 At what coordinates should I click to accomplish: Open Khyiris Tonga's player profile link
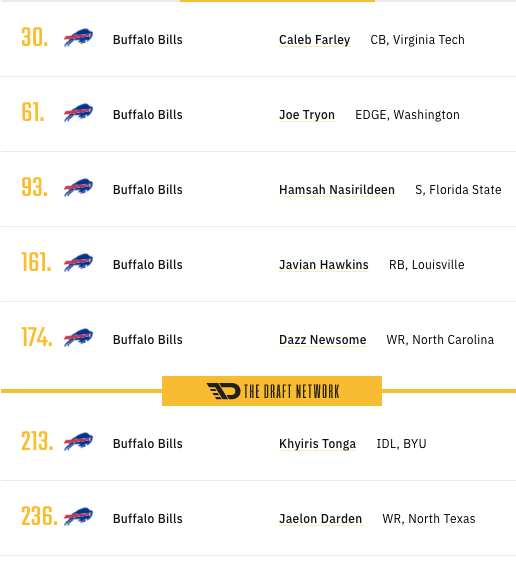pyautogui.click(x=317, y=444)
